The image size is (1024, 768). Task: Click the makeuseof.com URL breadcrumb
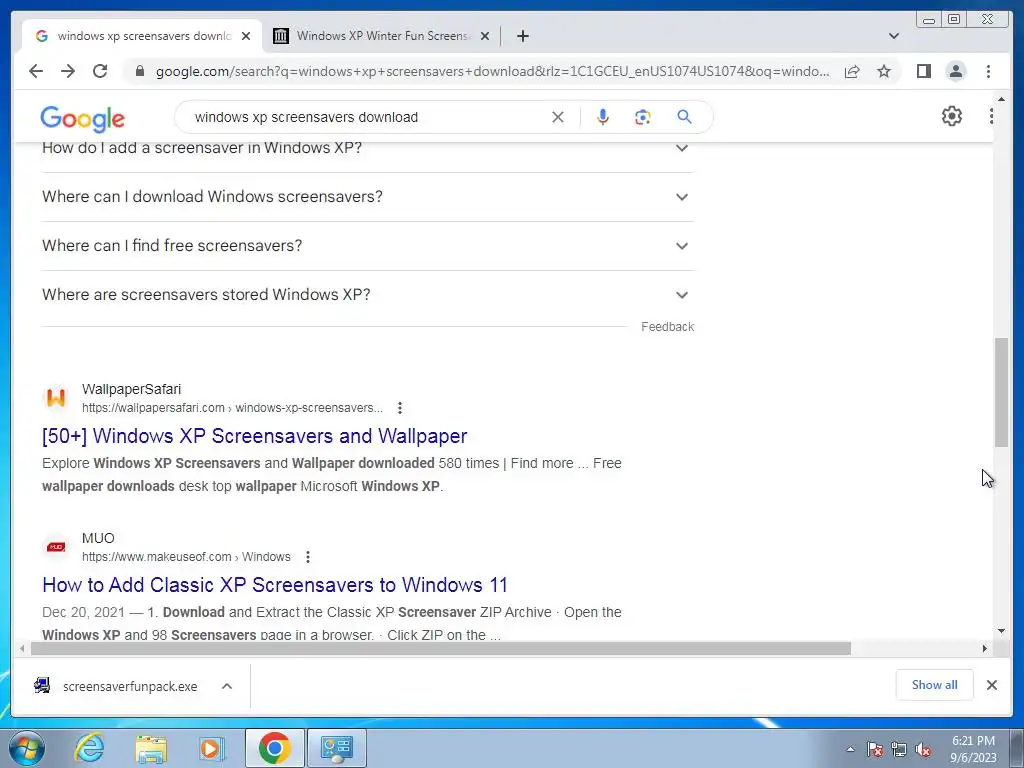pyautogui.click(x=186, y=557)
